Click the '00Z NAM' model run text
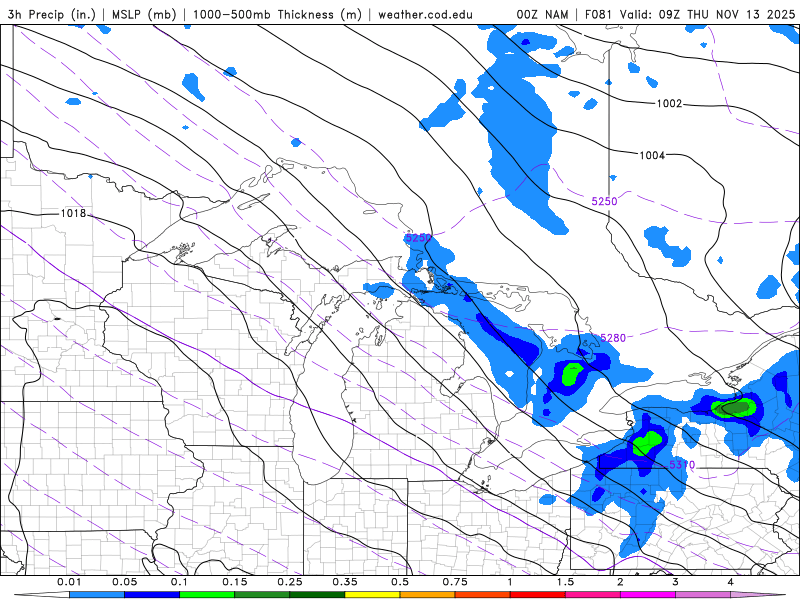Screen dimensions: 800x600 [542, 14]
